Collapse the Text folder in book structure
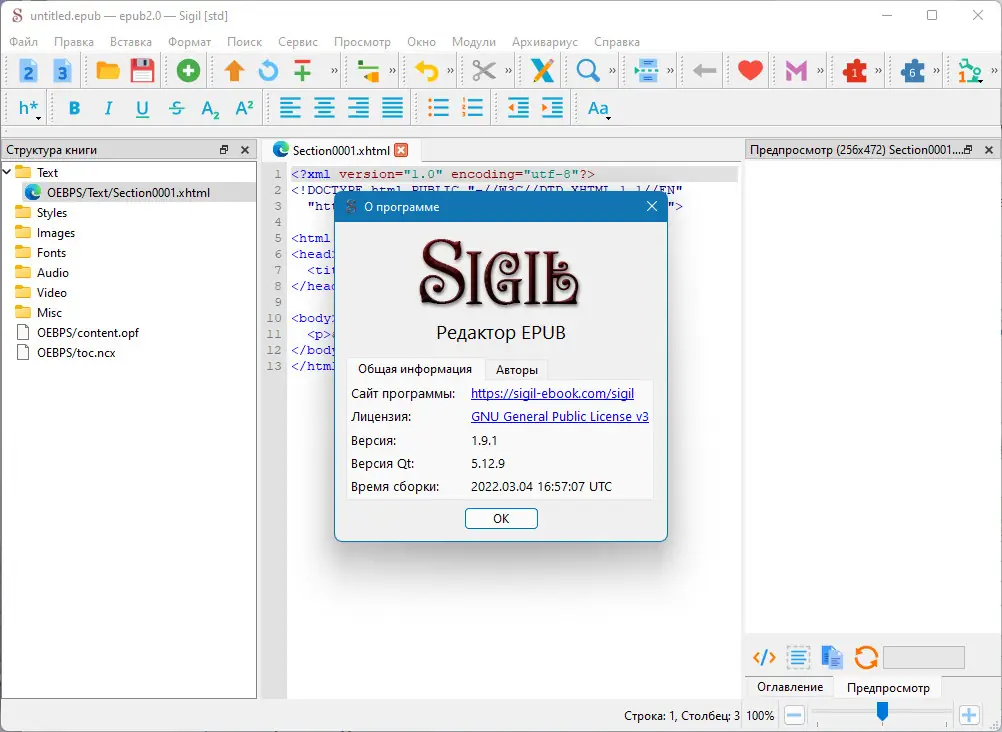 click(7, 171)
